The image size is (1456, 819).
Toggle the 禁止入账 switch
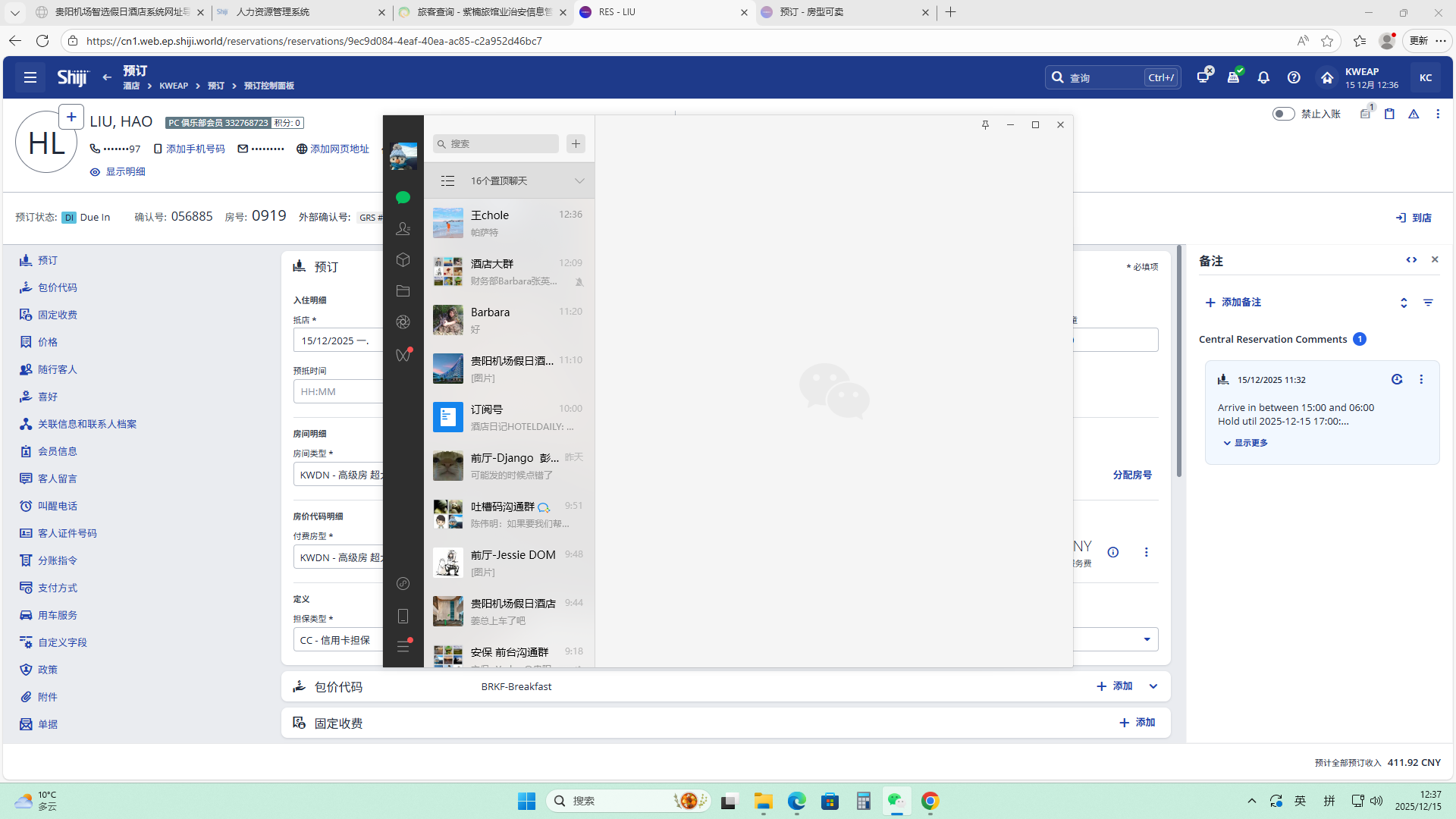tap(1283, 114)
